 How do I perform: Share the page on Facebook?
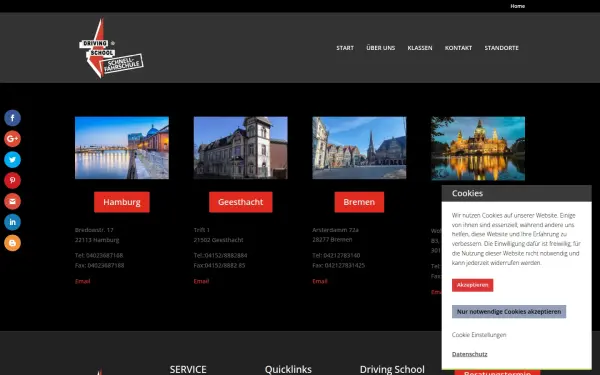coord(12,118)
